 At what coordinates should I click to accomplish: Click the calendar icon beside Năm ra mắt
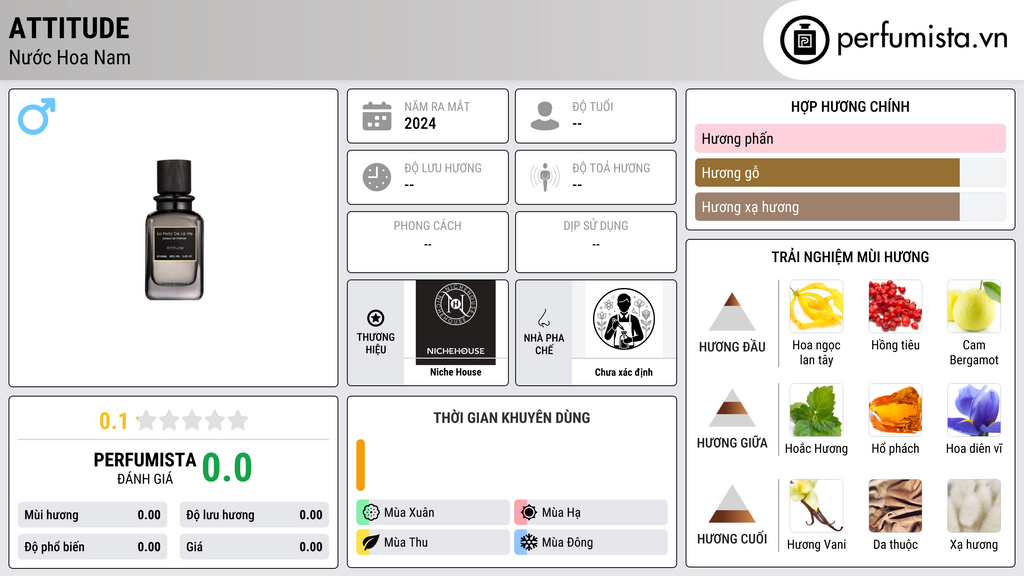[377, 116]
